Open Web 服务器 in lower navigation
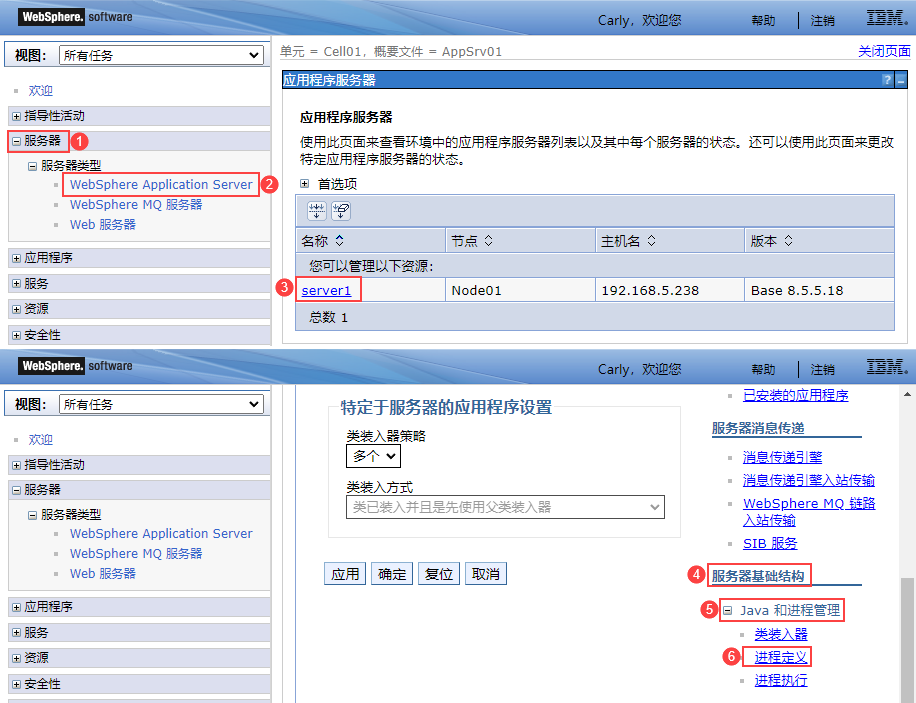The image size is (916, 703). pos(103,573)
